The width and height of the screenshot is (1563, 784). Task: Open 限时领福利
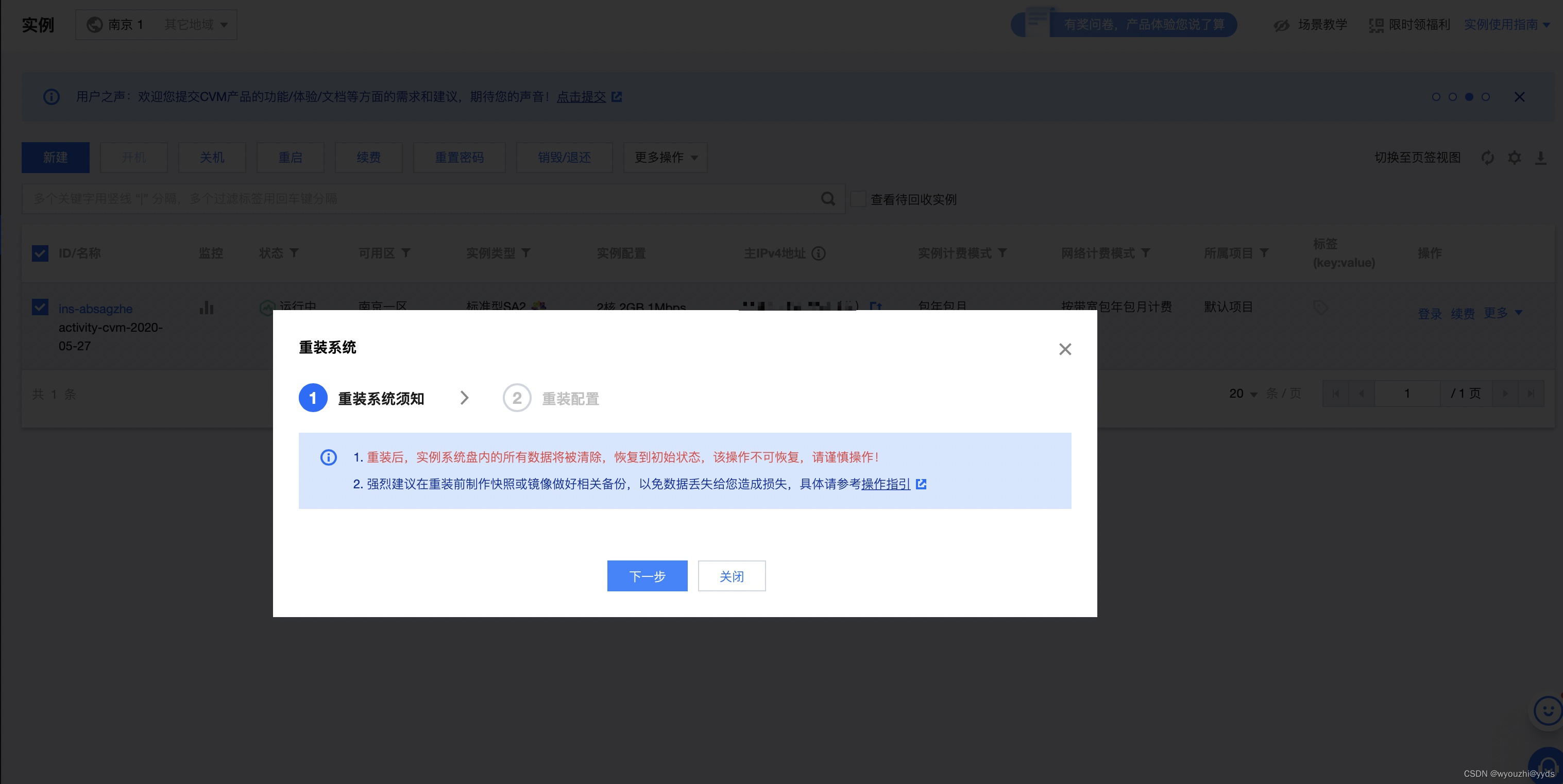click(x=1409, y=24)
